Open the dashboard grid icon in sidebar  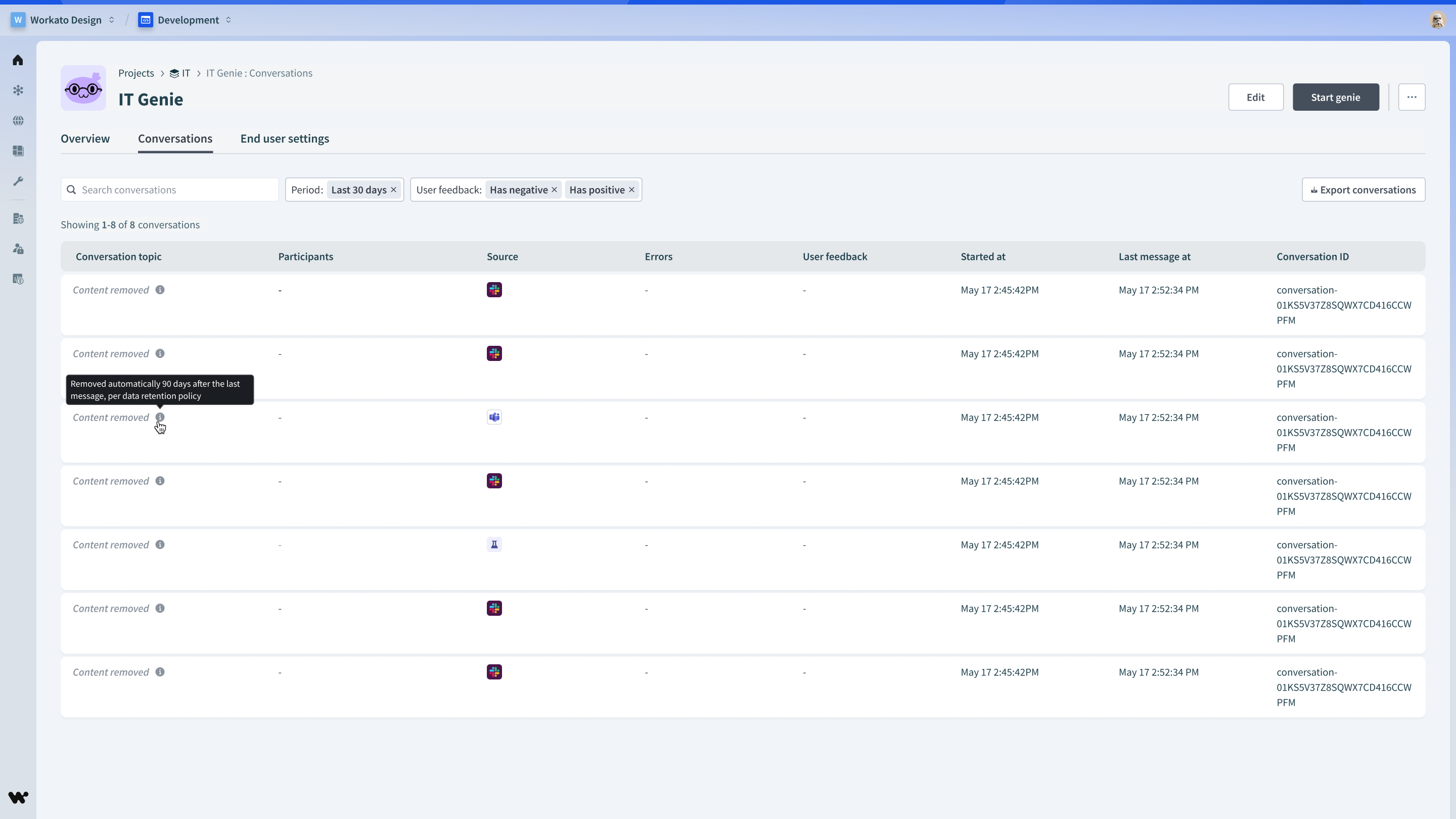18,151
